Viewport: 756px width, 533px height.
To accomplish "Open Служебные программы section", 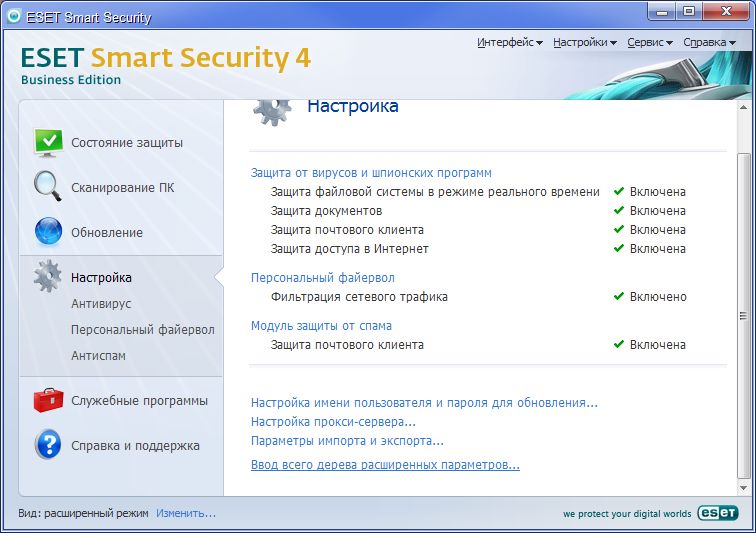I will 139,401.
